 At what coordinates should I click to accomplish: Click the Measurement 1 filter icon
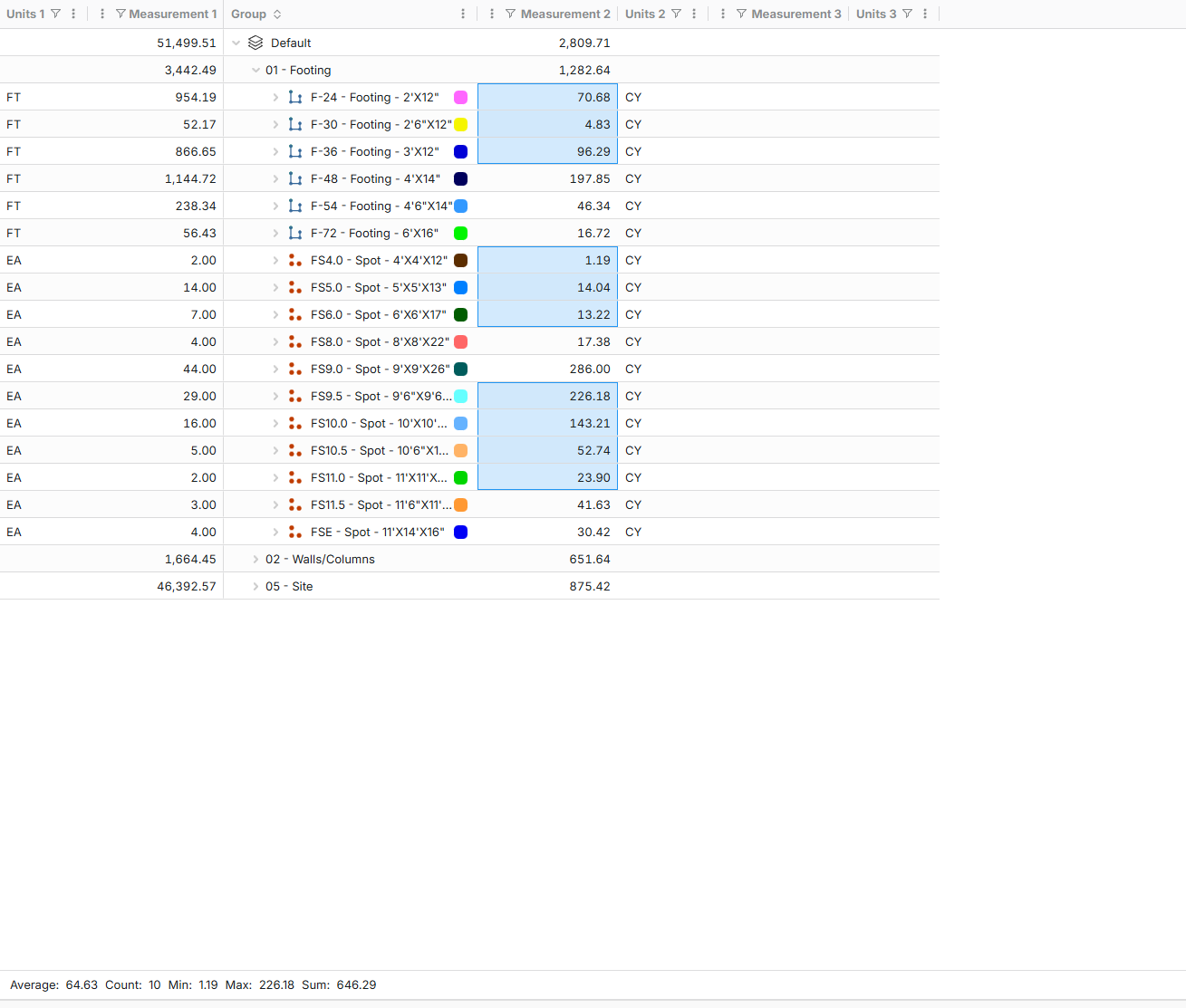[121, 14]
